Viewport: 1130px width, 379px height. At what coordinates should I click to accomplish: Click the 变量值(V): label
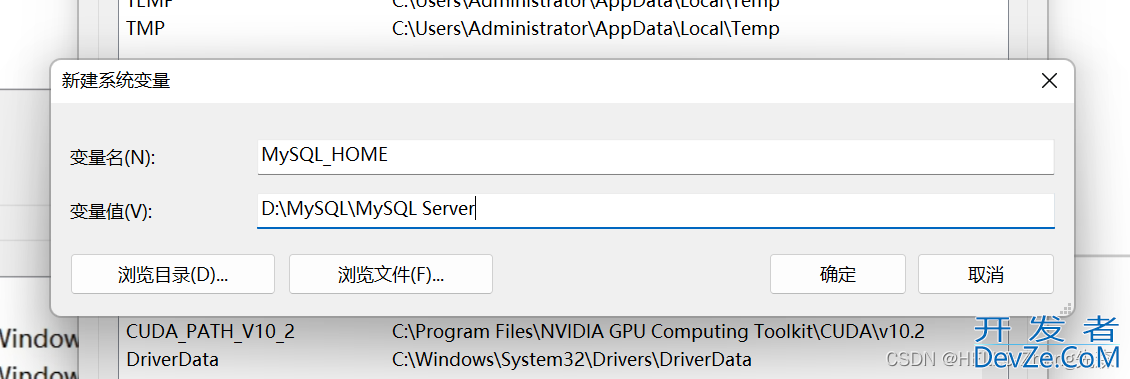coord(112,211)
